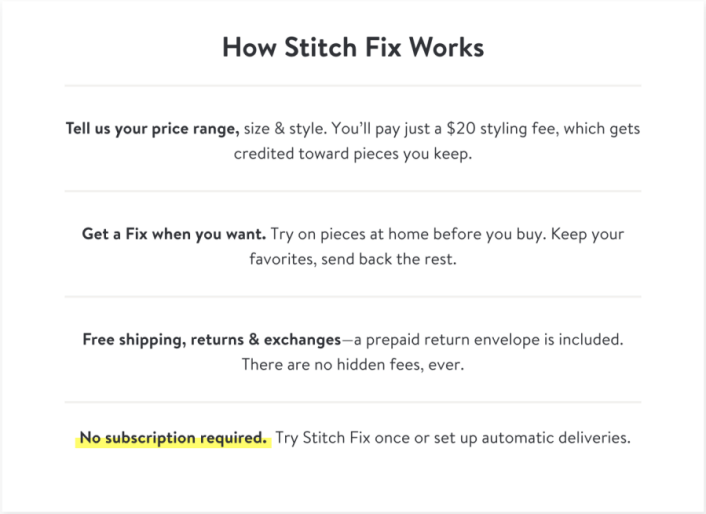
Task: Click the "favorites, send back the rest." line
Action: 352,259
